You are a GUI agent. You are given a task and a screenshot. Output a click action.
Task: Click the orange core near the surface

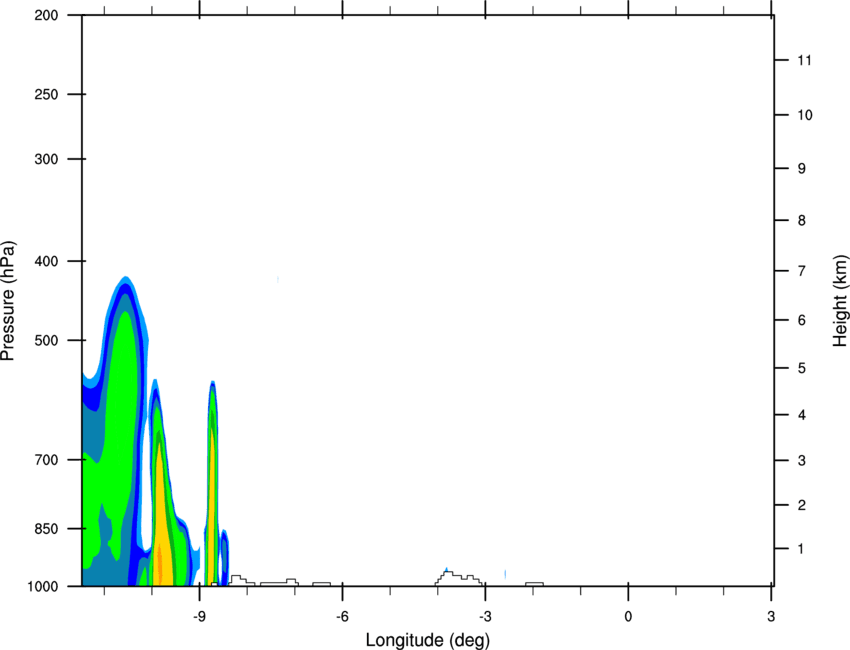[x=159, y=564]
